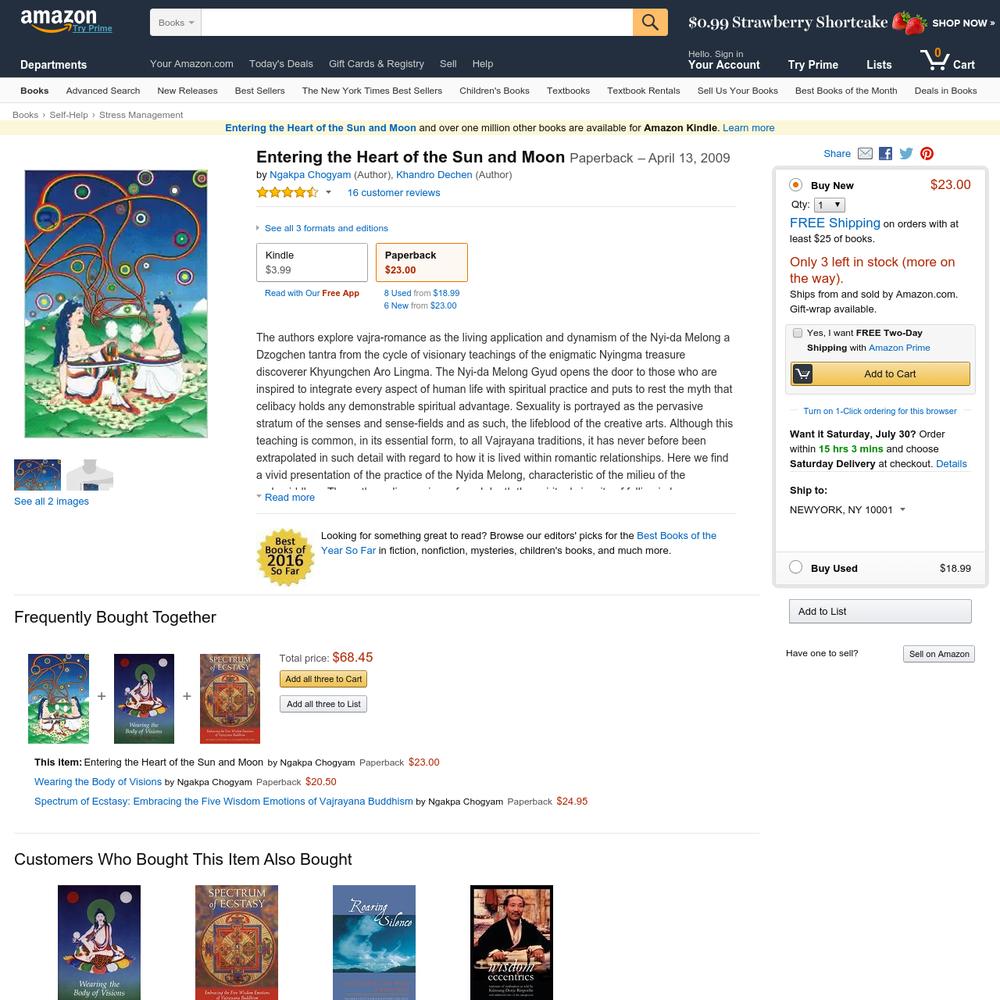Screen dimensions: 1000x1000
Task: Share via email envelope icon
Action: pos(865,154)
